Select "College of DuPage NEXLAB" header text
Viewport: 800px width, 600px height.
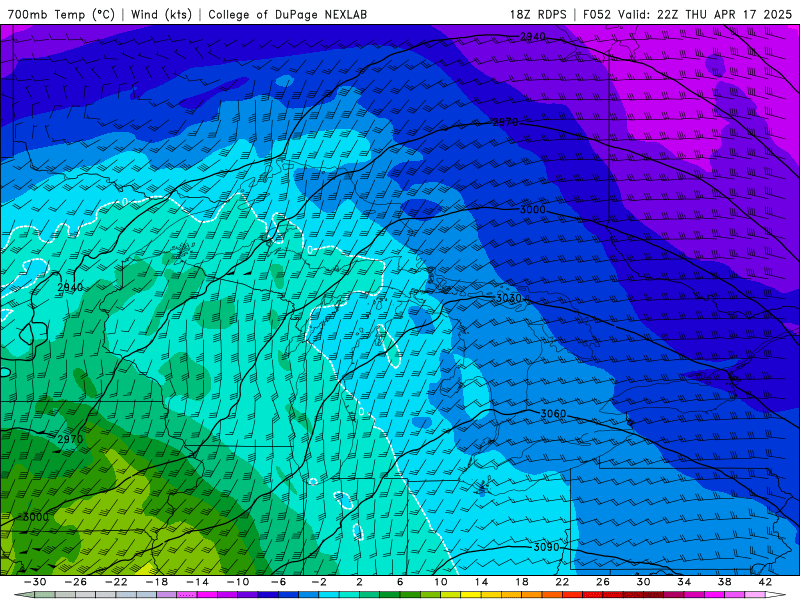[x=287, y=14]
